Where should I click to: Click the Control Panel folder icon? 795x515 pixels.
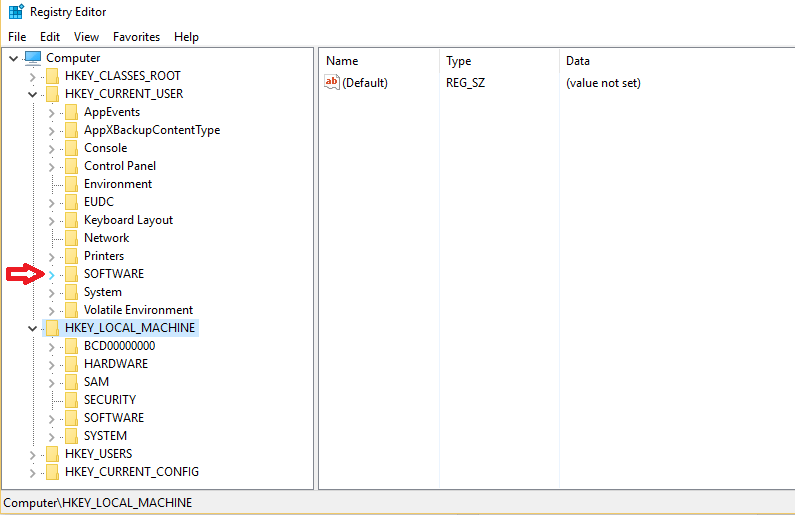[x=71, y=166]
